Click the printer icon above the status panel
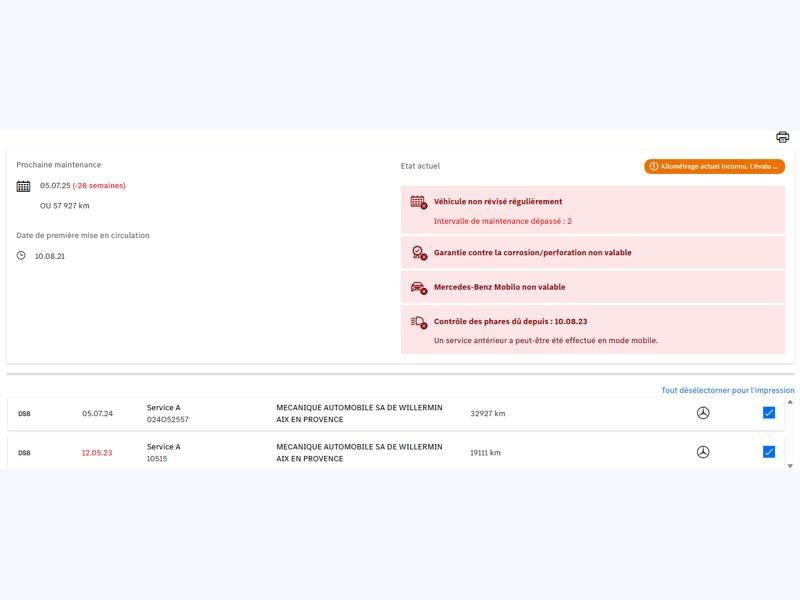 782,137
